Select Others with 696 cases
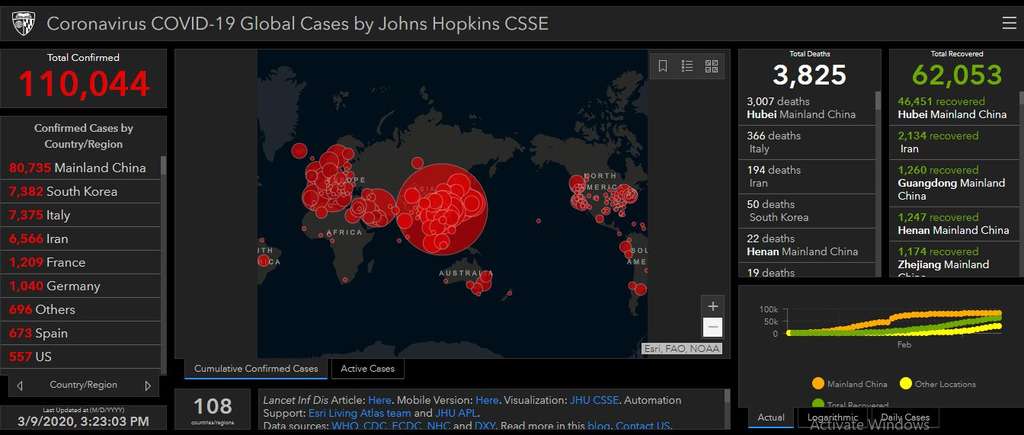 pos(80,310)
